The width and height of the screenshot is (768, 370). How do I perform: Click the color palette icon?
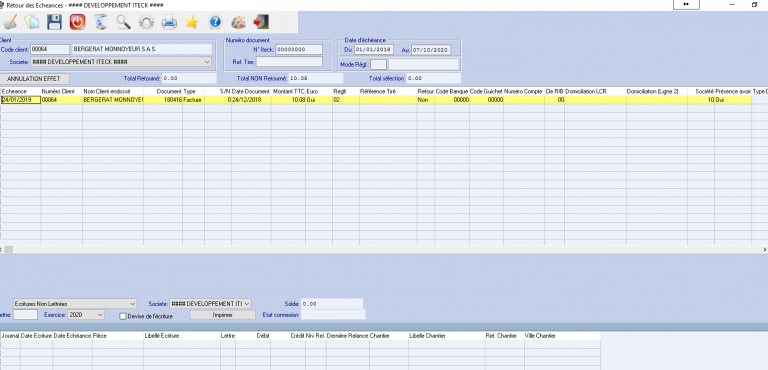pyautogui.click(x=238, y=22)
